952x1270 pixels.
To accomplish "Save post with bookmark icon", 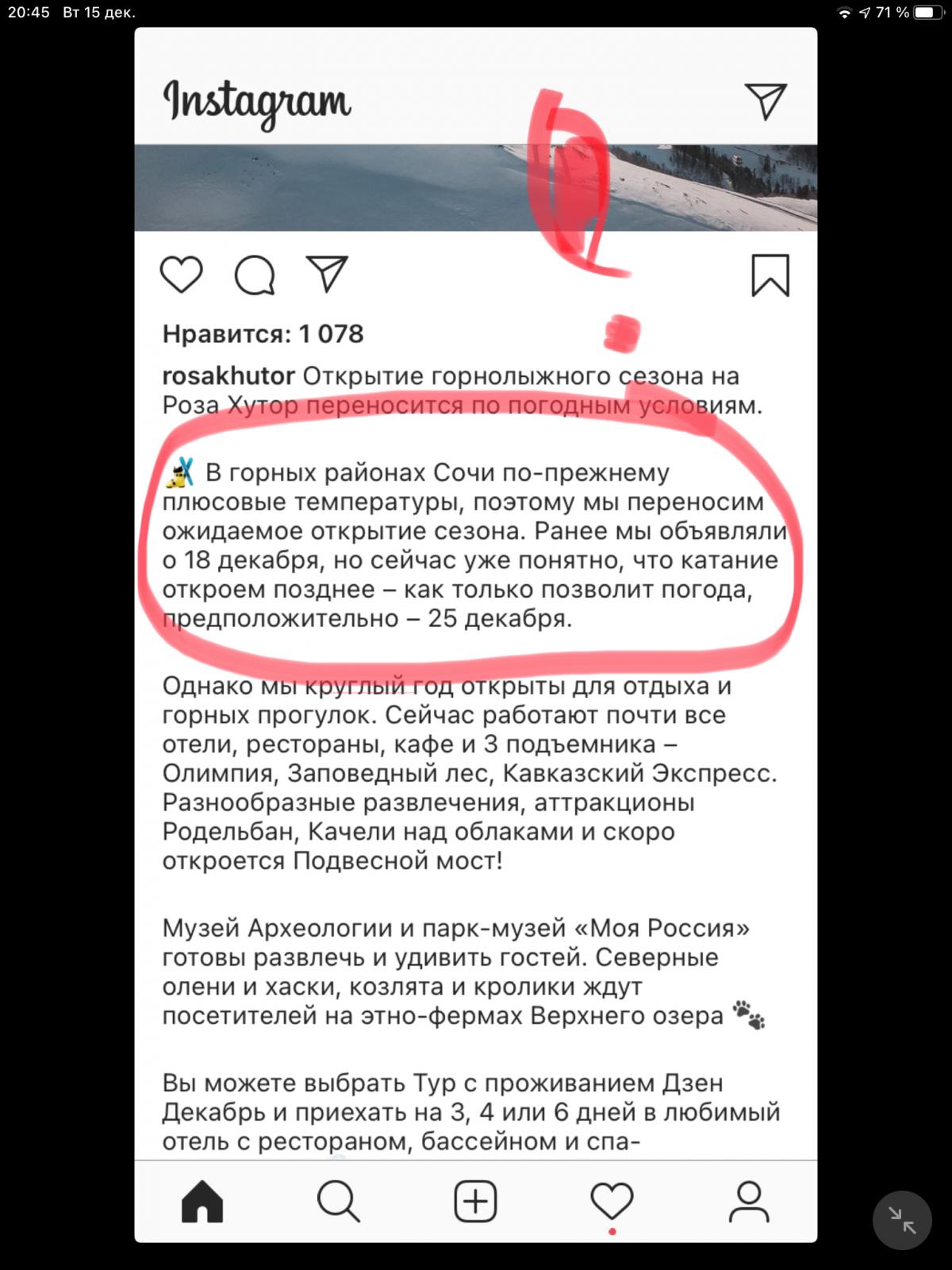I will [770, 275].
